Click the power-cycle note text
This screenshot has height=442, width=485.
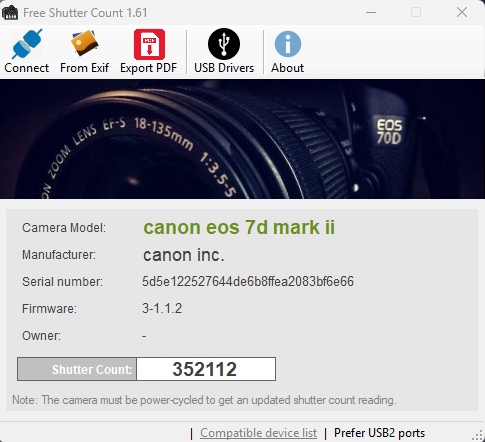[x=204, y=400]
